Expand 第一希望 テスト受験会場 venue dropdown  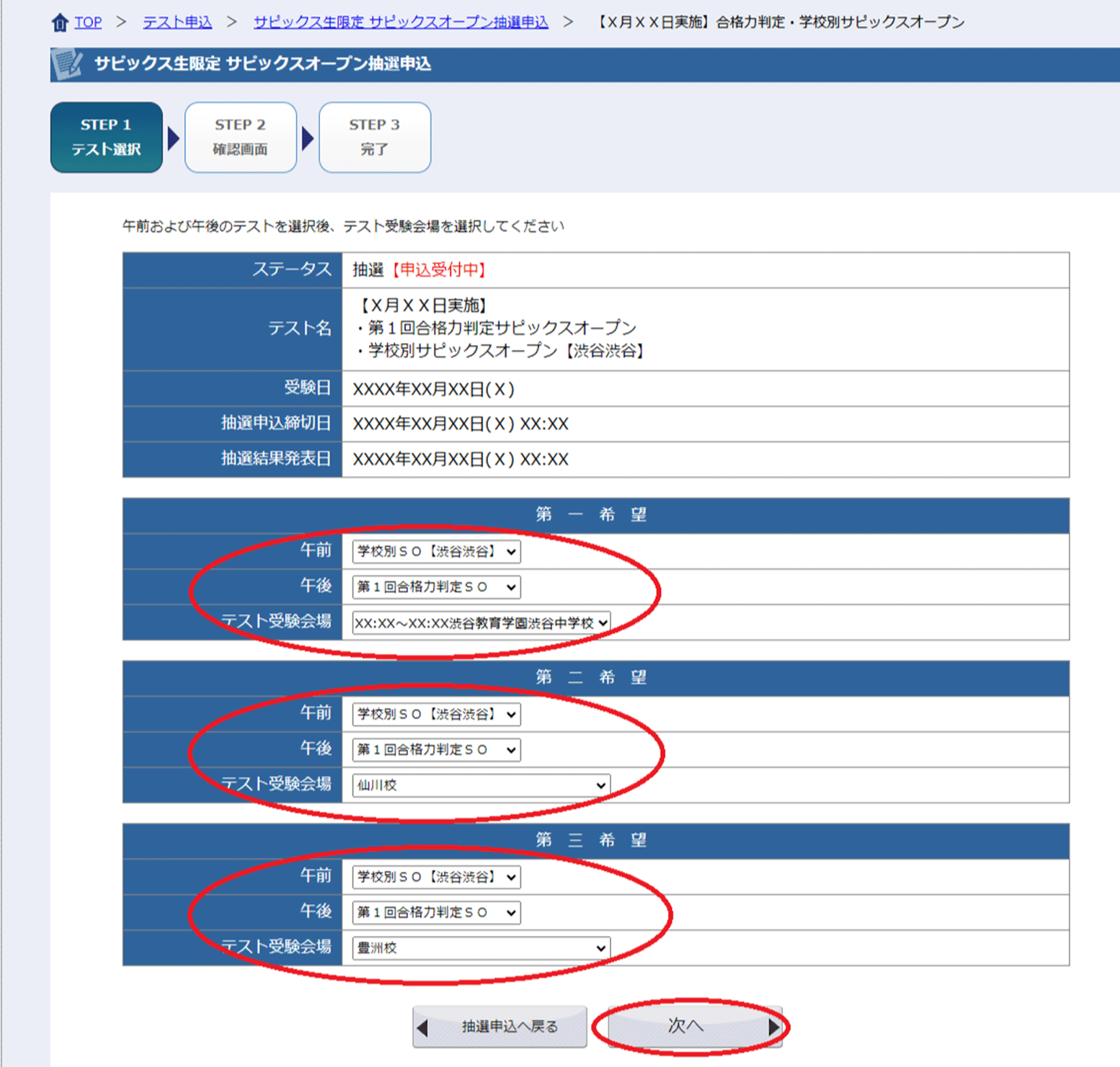point(481,622)
